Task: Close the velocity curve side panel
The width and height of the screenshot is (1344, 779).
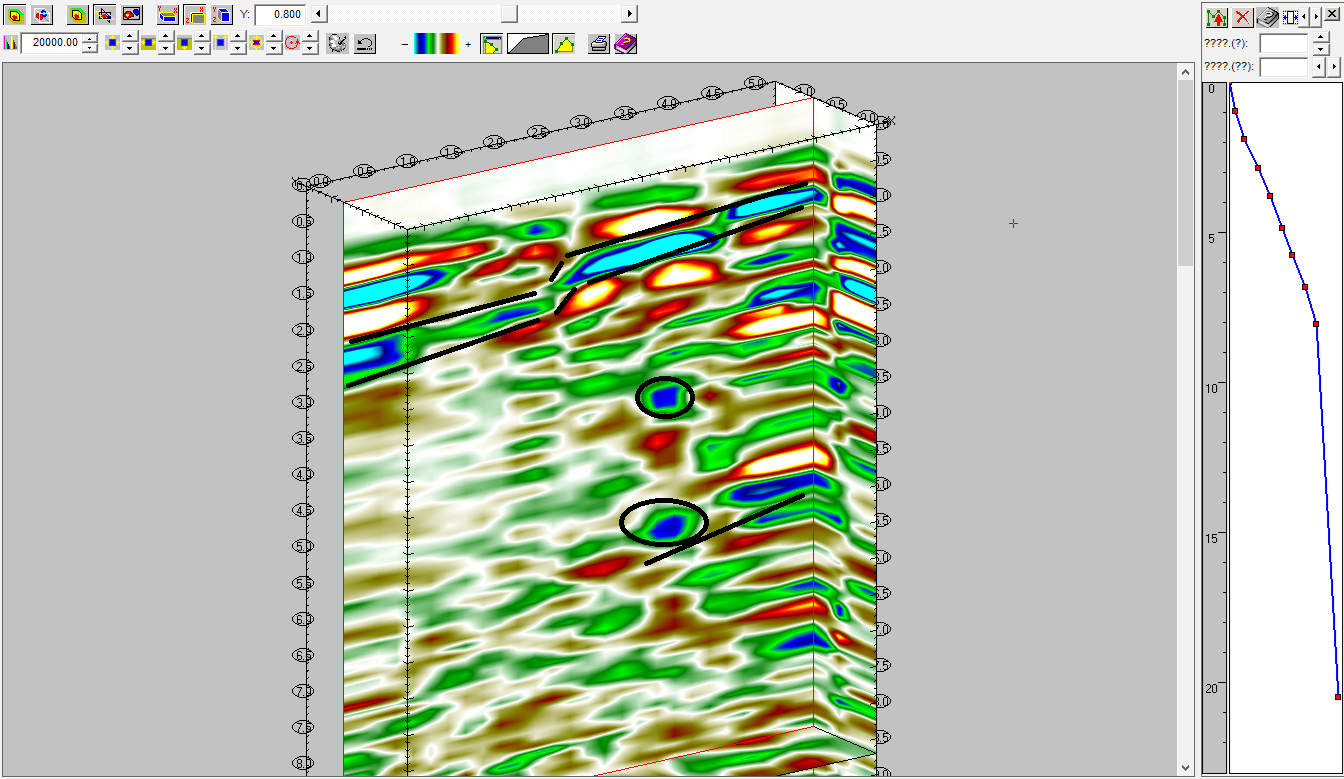Action: (x=1332, y=14)
